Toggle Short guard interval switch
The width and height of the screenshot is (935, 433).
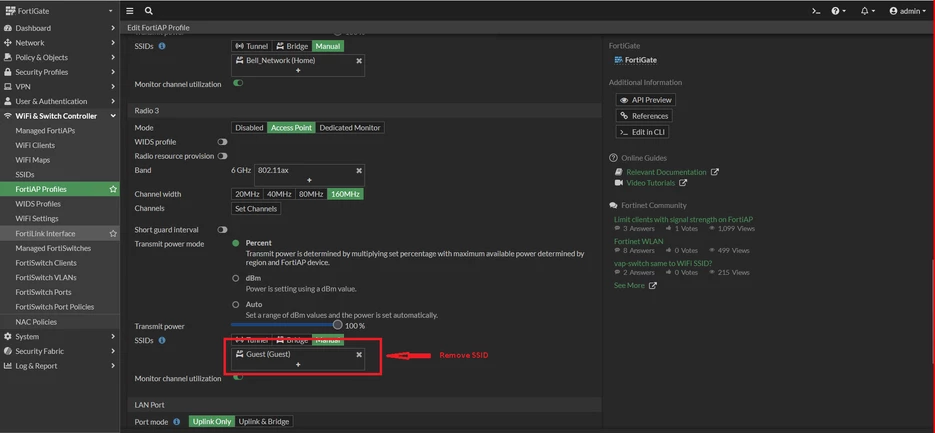pyautogui.click(x=222, y=230)
